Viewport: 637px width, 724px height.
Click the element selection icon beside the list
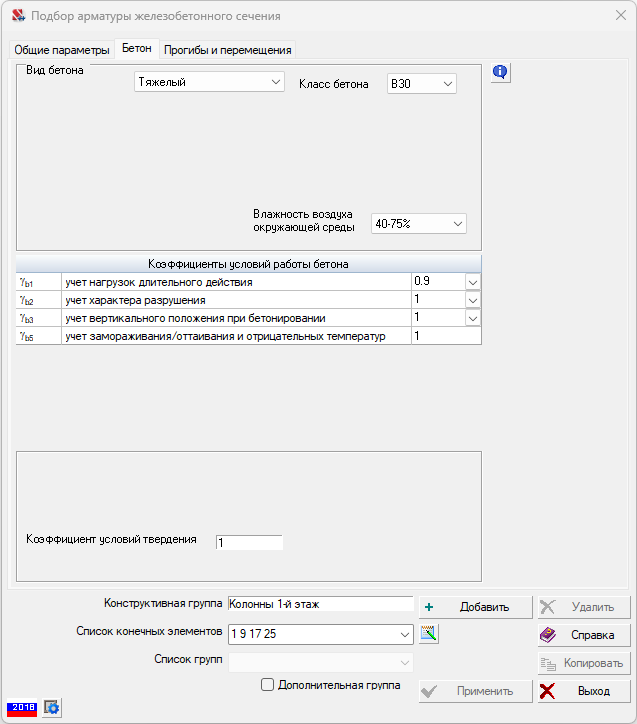coord(429,634)
